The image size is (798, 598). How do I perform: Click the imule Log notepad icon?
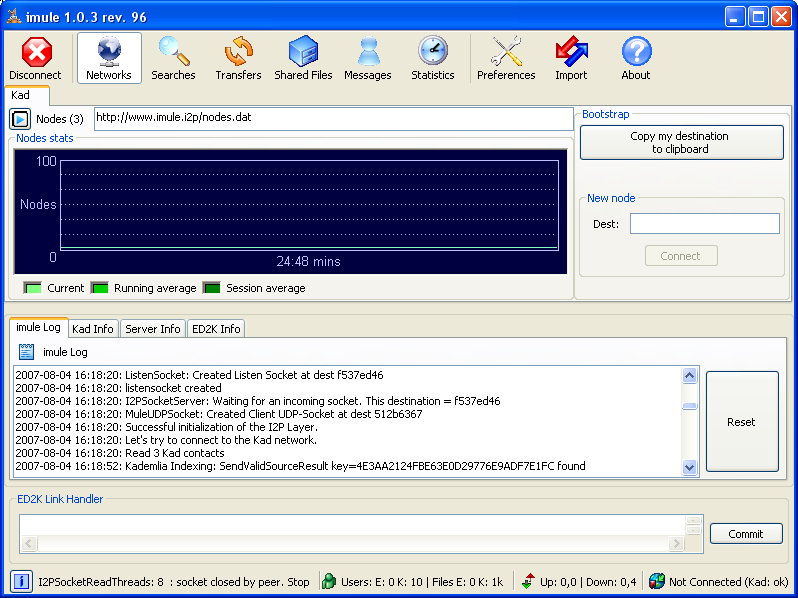26,352
